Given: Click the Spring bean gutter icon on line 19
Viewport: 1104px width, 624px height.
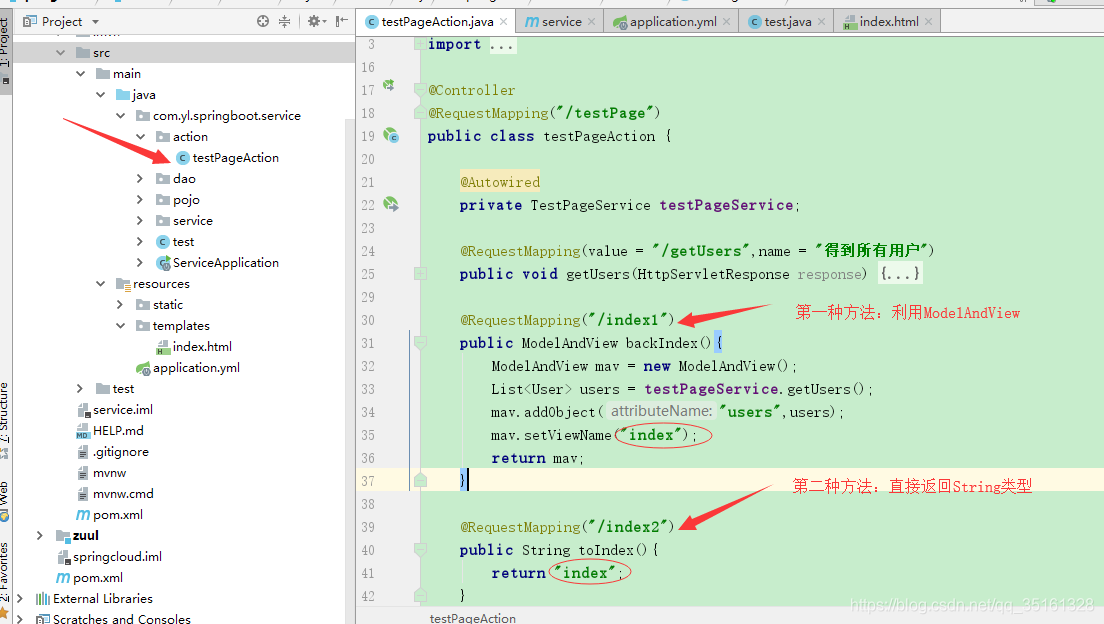Looking at the screenshot, I should (391, 136).
